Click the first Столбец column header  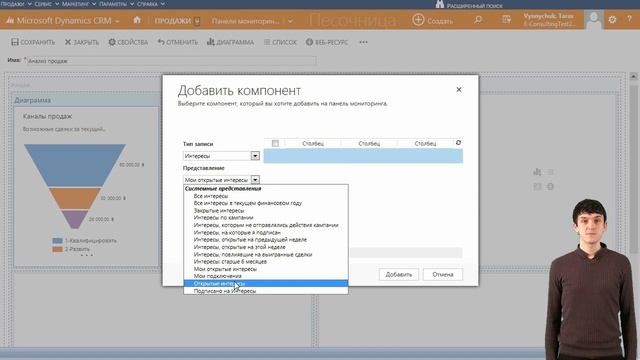point(313,143)
